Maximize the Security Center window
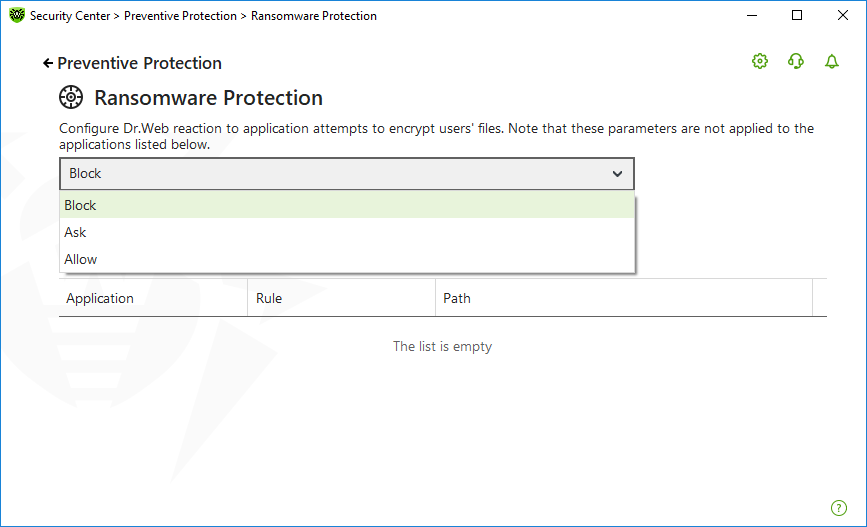Screen dimensions: 867x527 point(797,15)
